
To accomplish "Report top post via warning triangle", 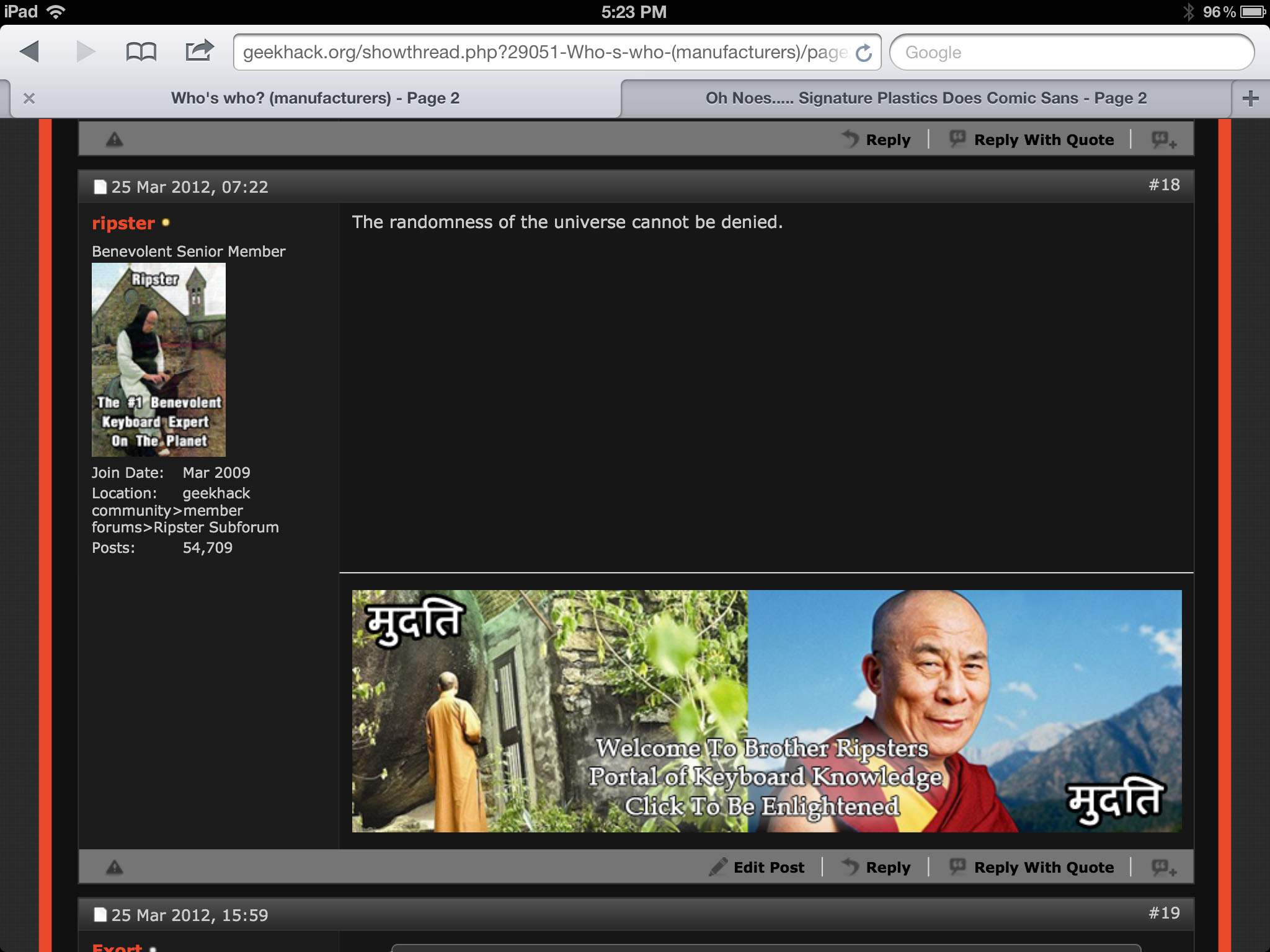I will 115,139.
